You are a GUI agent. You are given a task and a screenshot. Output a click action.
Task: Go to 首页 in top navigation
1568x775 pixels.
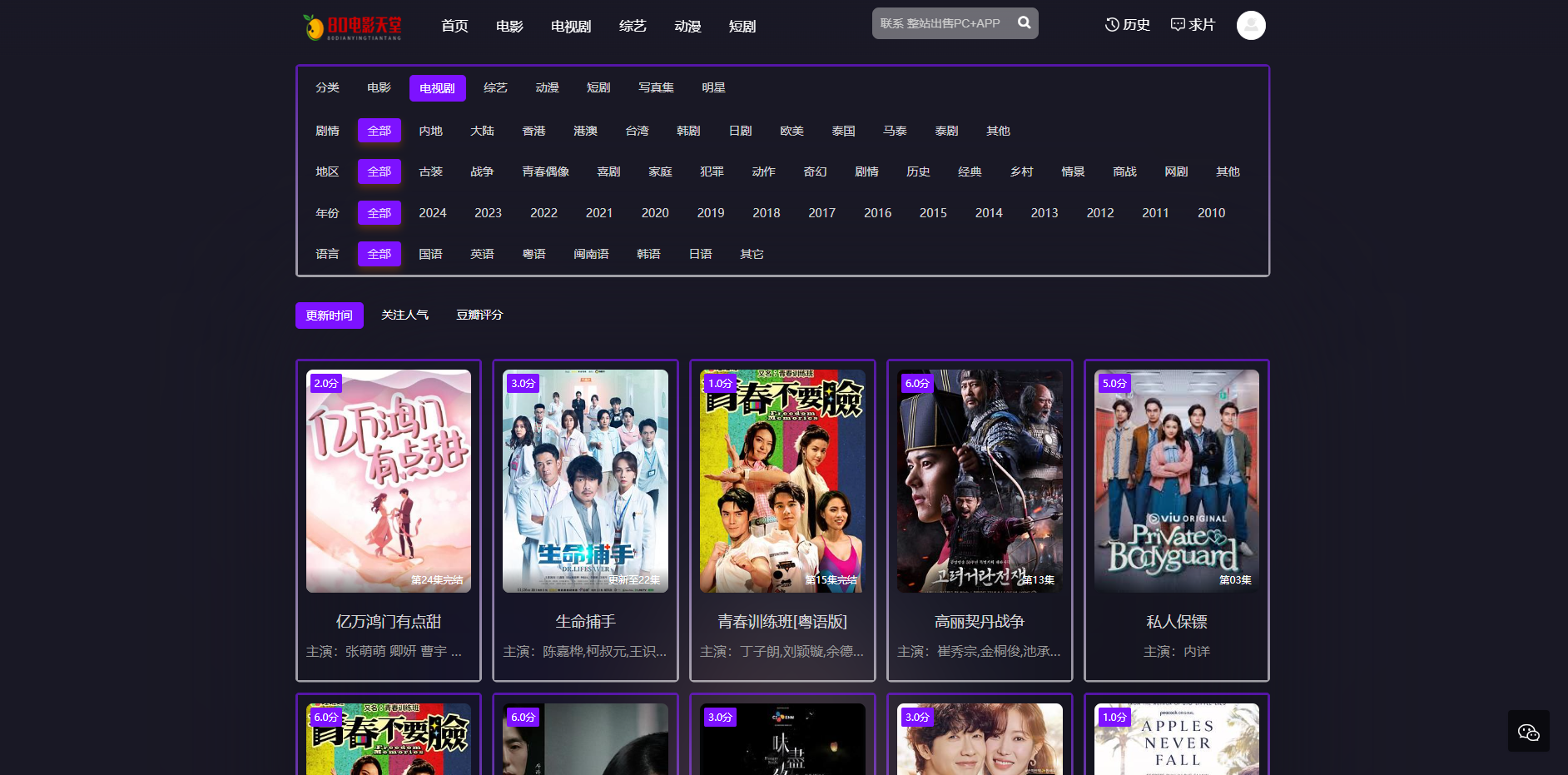coord(454,27)
